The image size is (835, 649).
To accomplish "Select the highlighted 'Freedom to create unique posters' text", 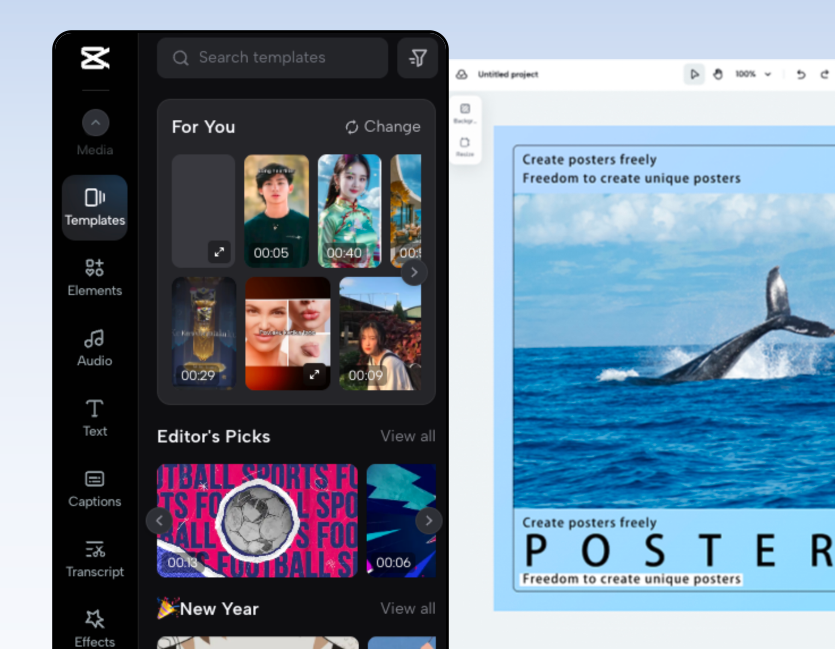I will [632, 579].
